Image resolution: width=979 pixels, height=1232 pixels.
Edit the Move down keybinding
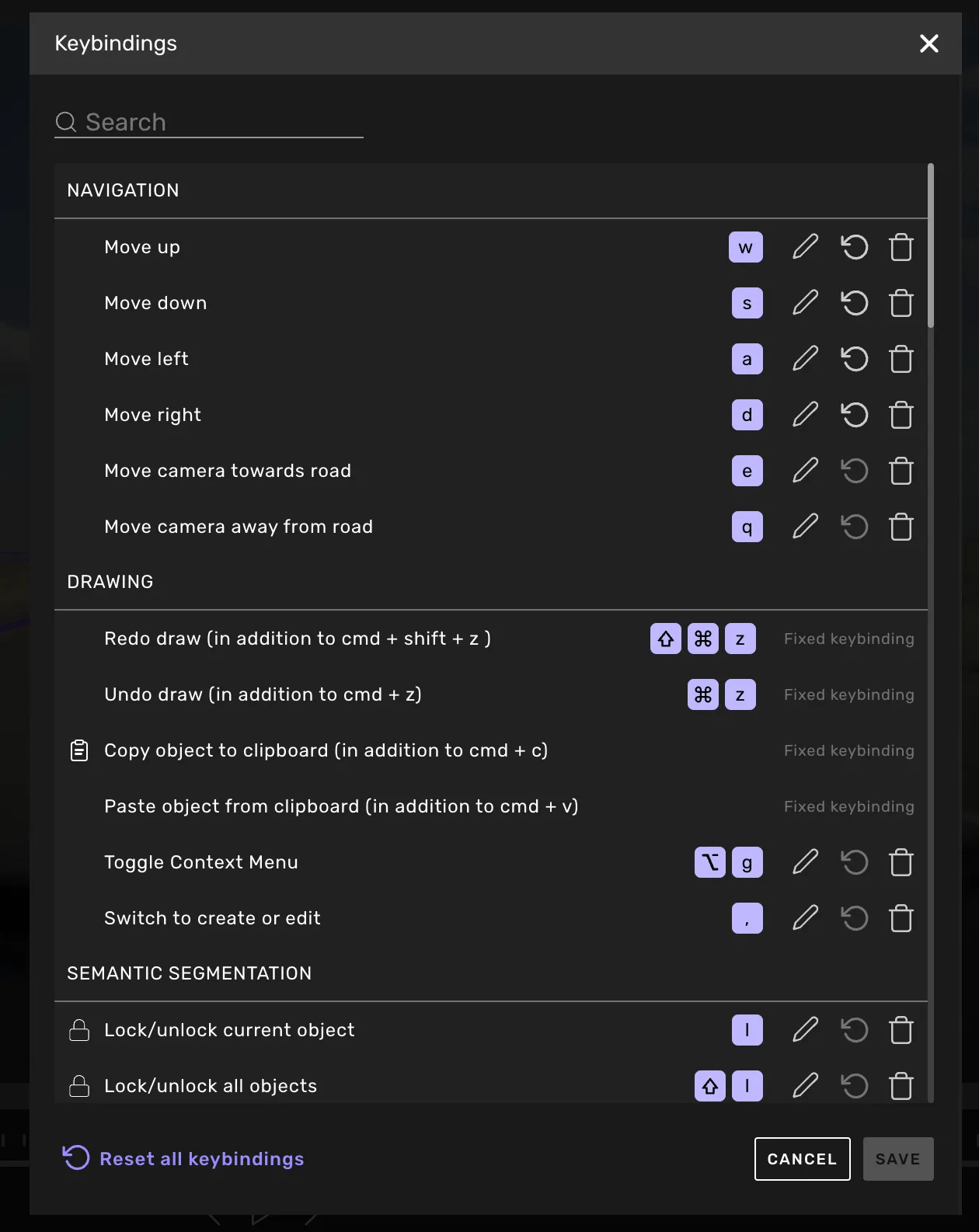click(806, 303)
